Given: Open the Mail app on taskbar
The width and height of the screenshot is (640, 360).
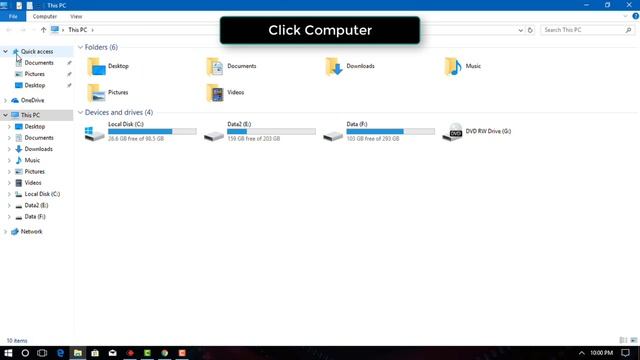Looking at the screenshot, I should click(x=113, y=353).
